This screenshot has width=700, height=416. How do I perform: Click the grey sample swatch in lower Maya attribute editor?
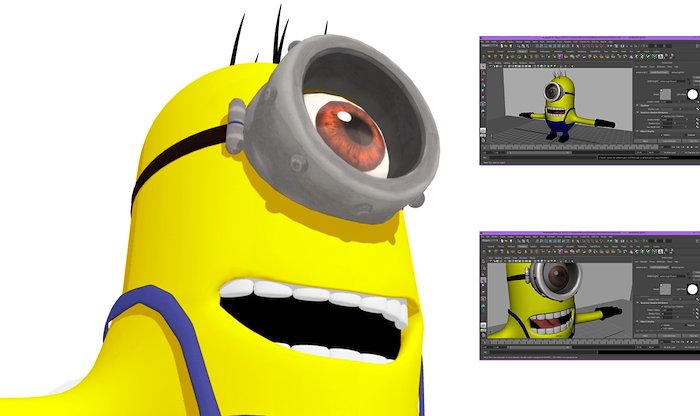click(665, 289)
